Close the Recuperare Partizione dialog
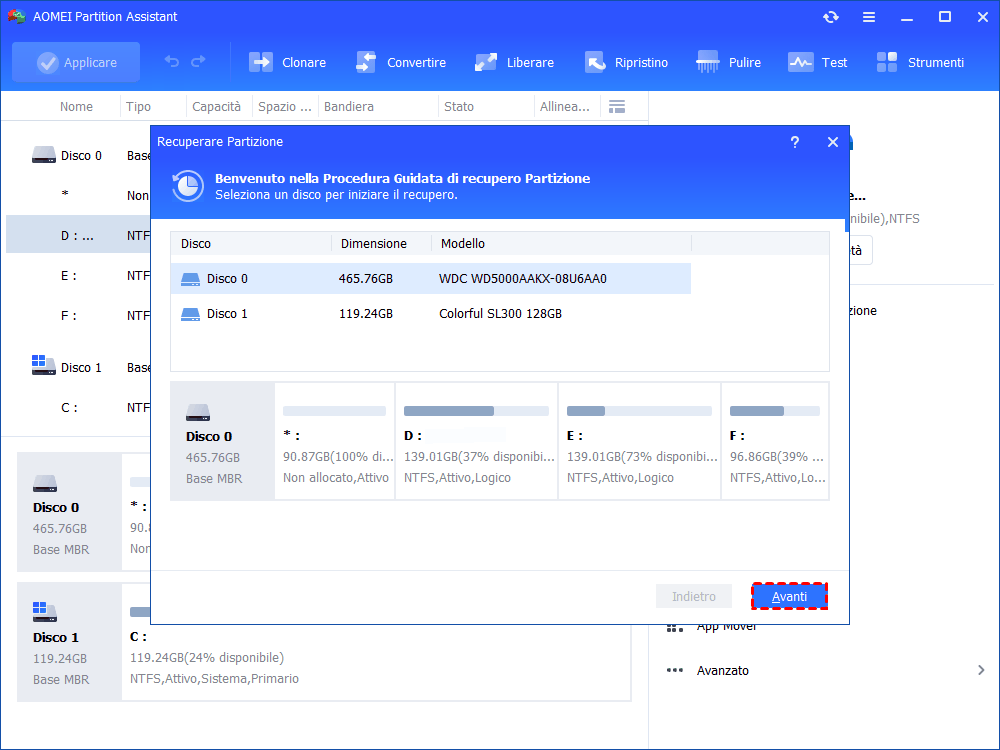This screenshot has height=750, width=1000. (x=833, y=142)
